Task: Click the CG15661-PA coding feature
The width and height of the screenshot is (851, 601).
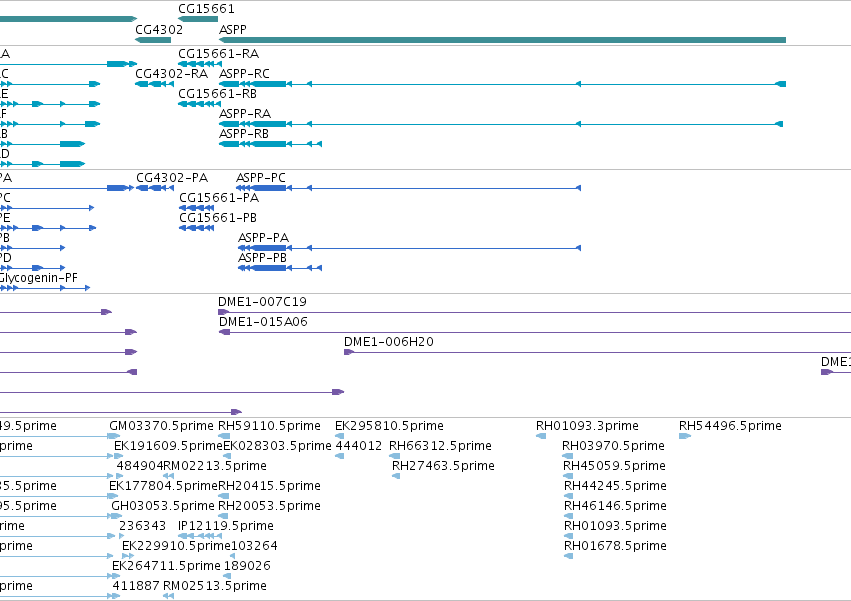Action: click(196, 208)
